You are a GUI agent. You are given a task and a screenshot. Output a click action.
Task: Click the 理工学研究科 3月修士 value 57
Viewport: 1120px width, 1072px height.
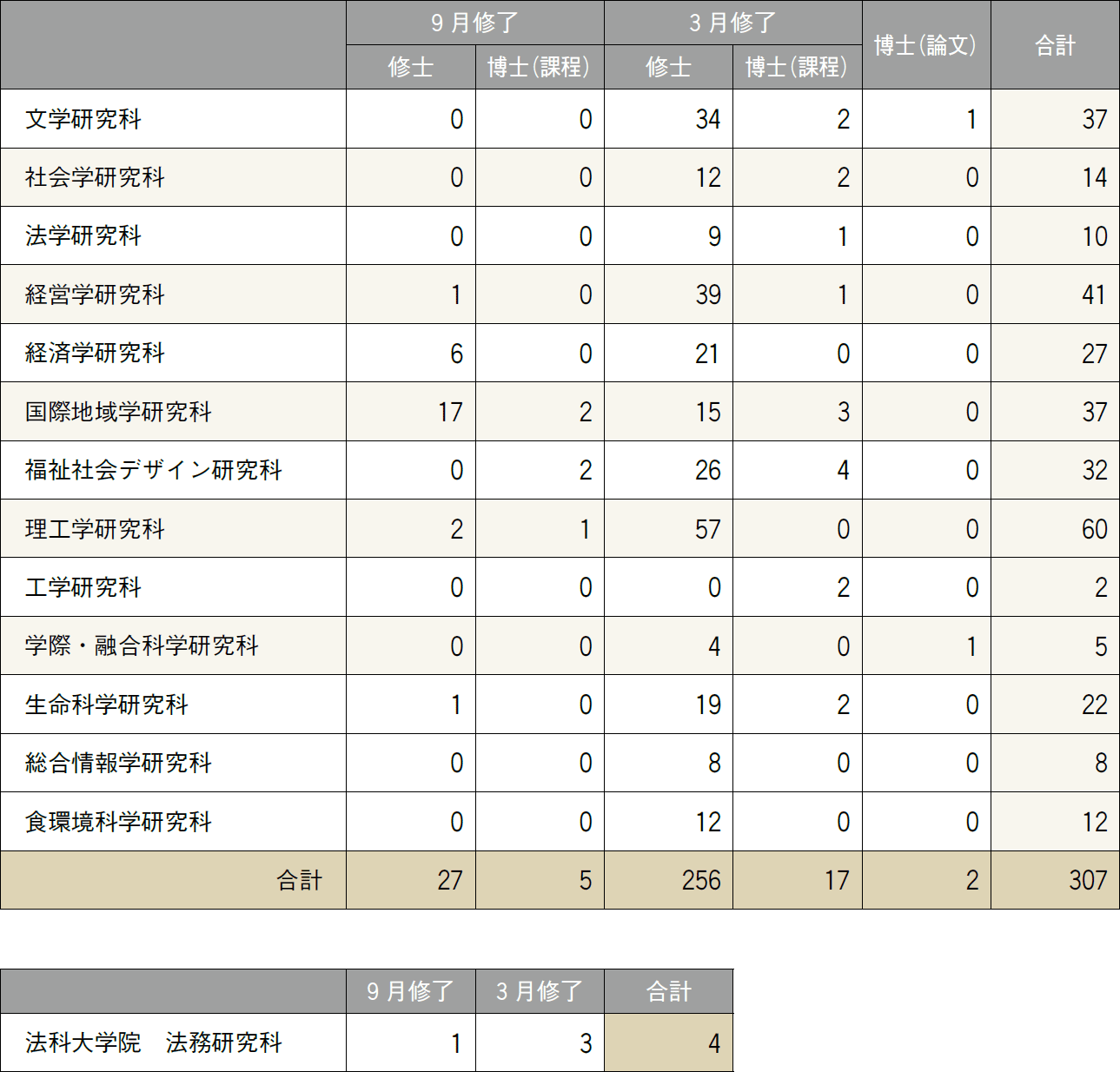pos(708,529)
